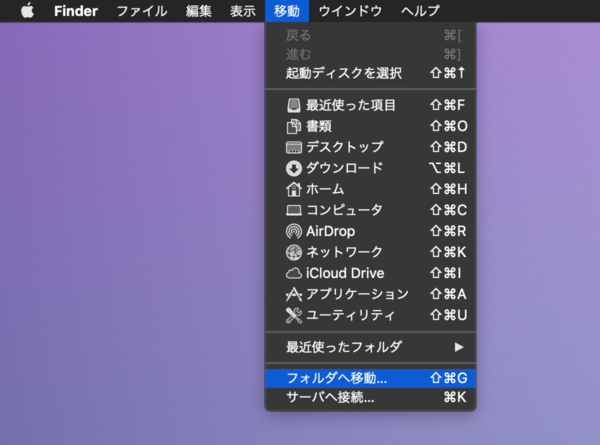Select the iCloud Drive text label
The height and width of the screenshot is (445, 600).
tap(345, 273)
